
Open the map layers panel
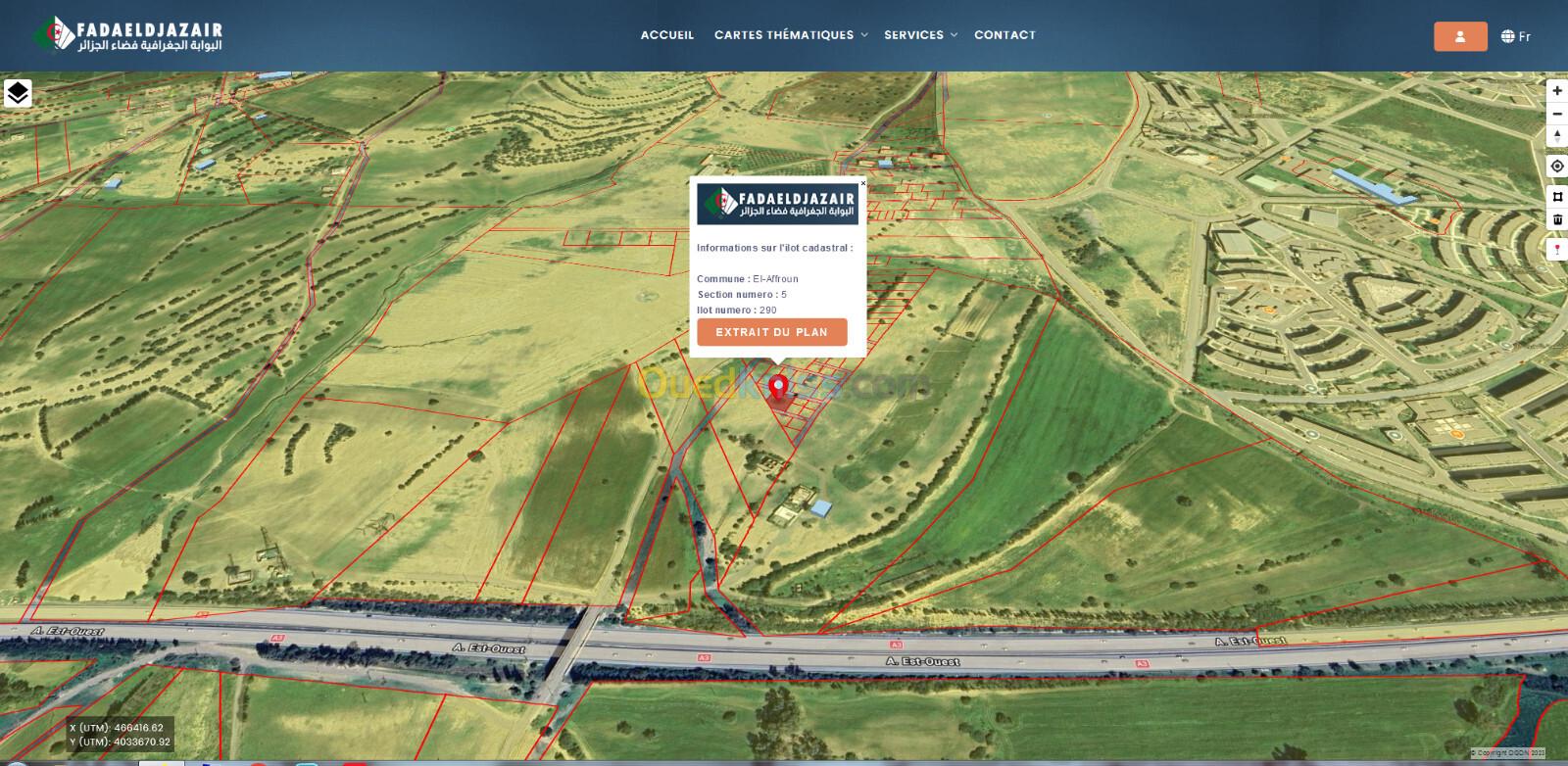tap(18, 93)
